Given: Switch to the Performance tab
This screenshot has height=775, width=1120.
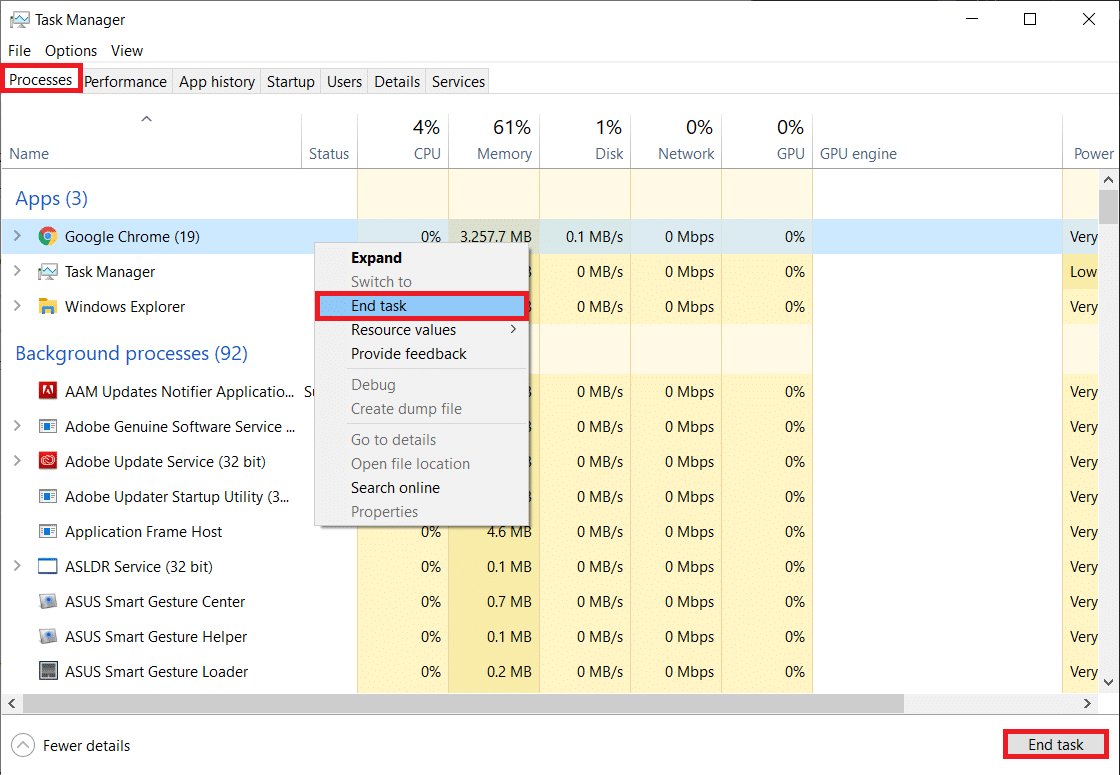Looking at the screenshot, I should click(125, 82).
